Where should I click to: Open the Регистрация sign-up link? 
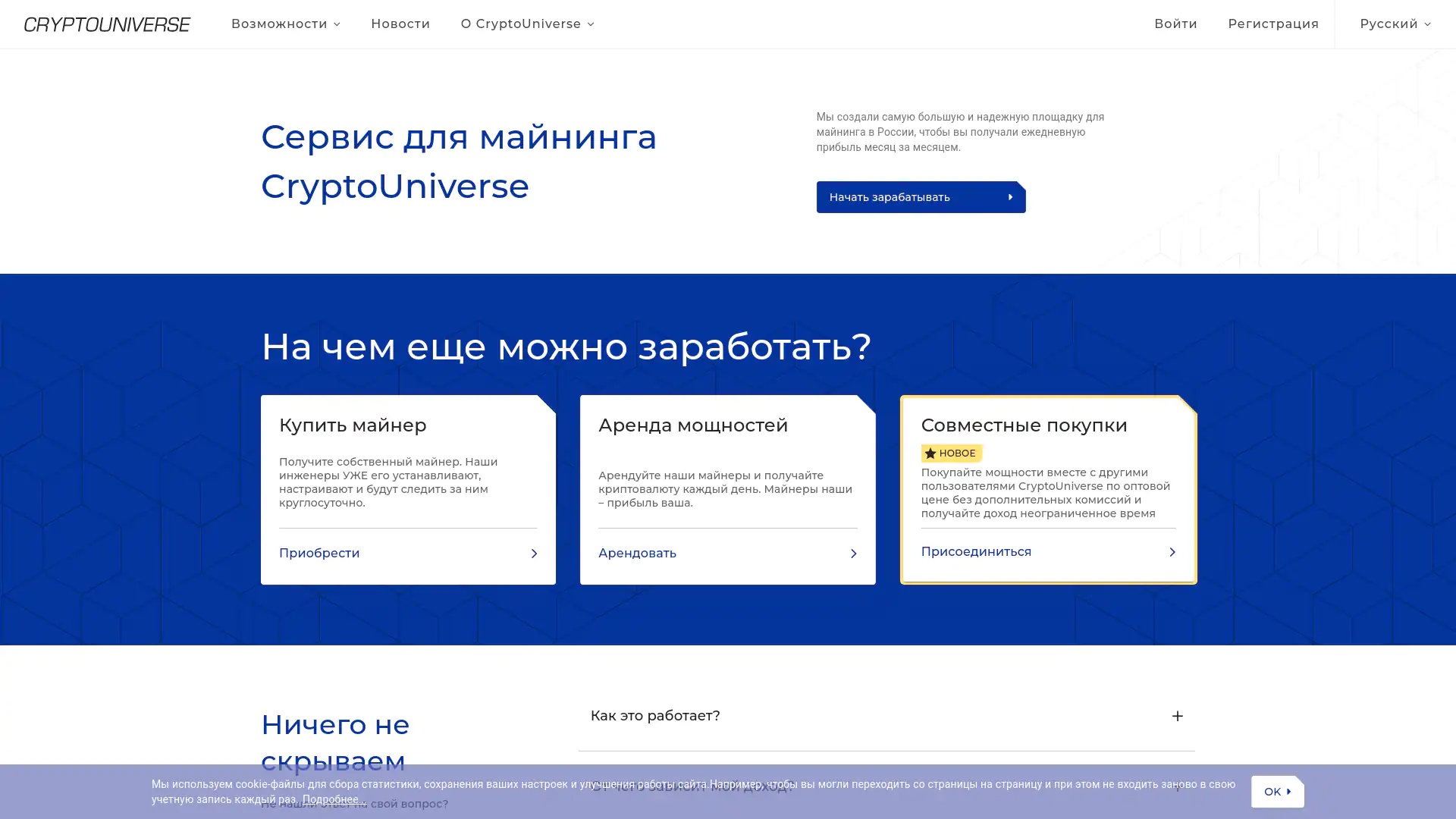click(x=1273, y=24)
